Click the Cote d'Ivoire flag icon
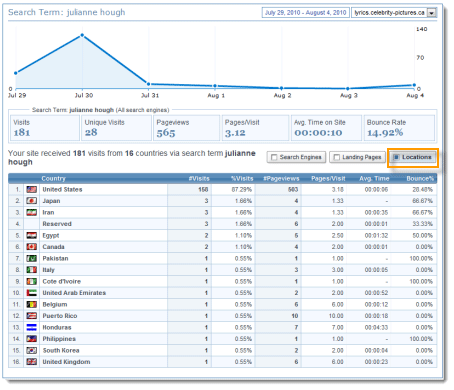The image size is (454, 390). click(32, 282)
